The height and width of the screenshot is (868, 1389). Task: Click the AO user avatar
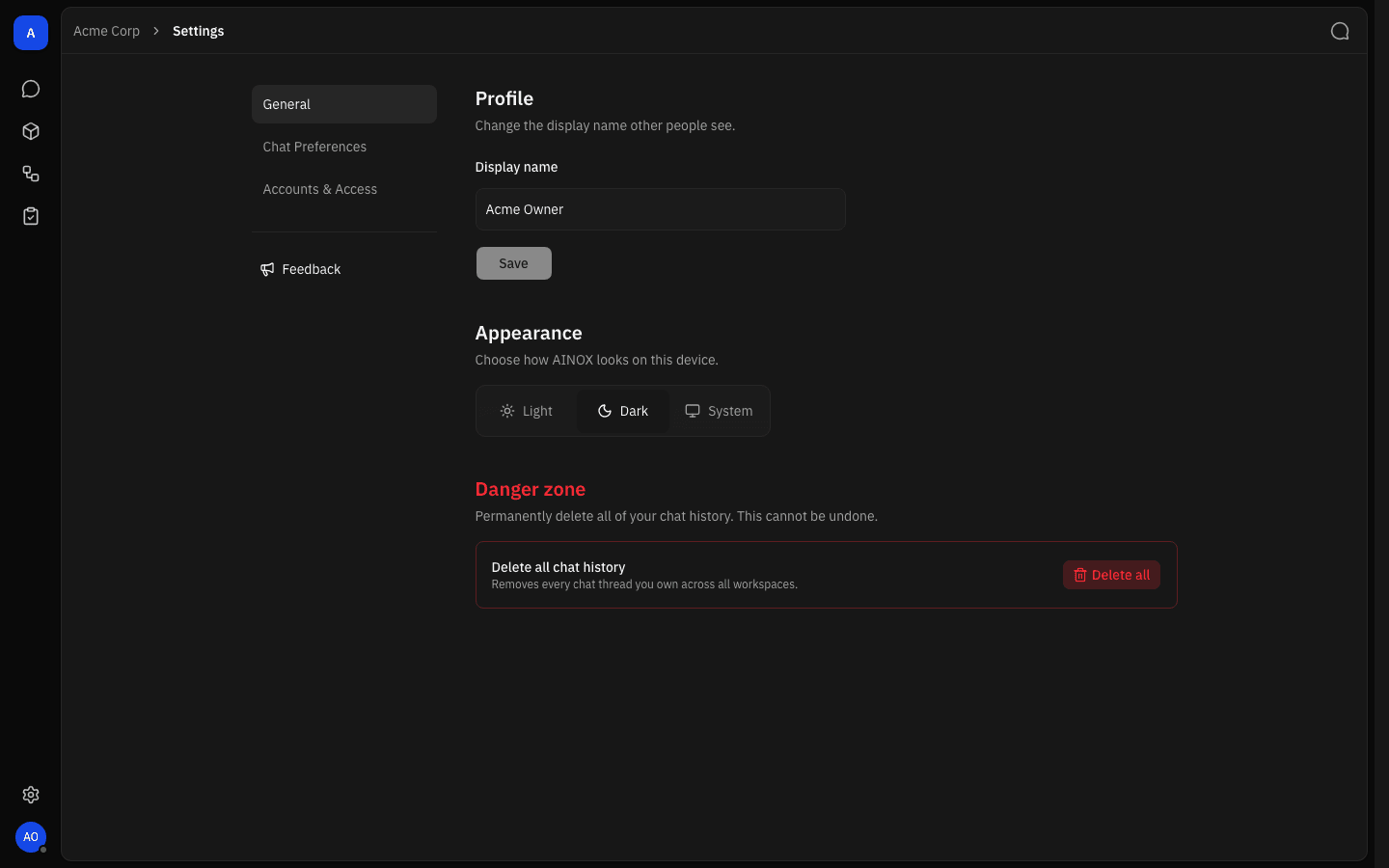[31, 837]
